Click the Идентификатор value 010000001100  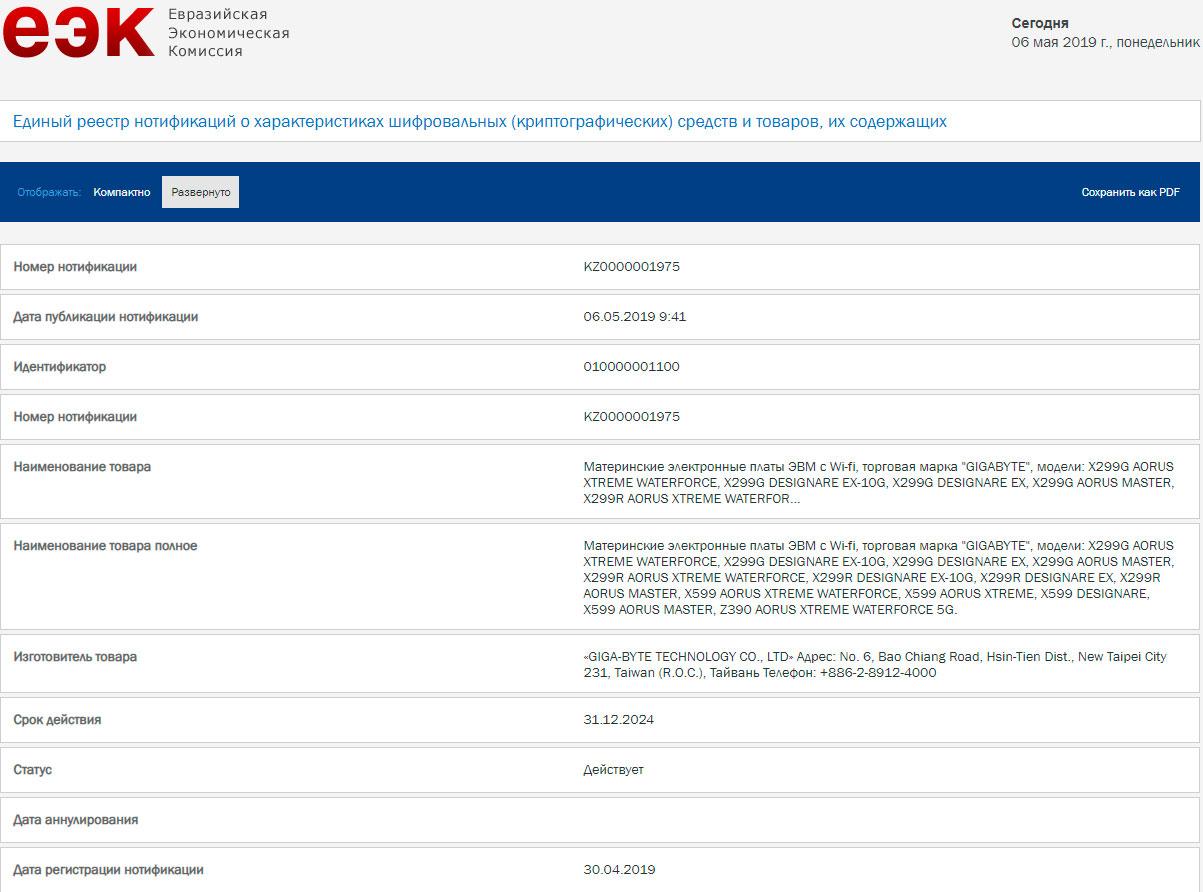(631, 367)
